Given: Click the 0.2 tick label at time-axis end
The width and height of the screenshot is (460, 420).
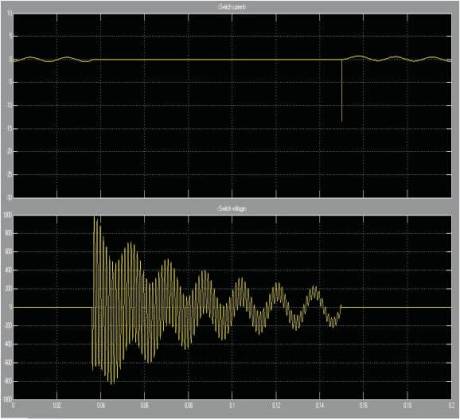Looking at the screenshot, I should (x=451, y=405).
